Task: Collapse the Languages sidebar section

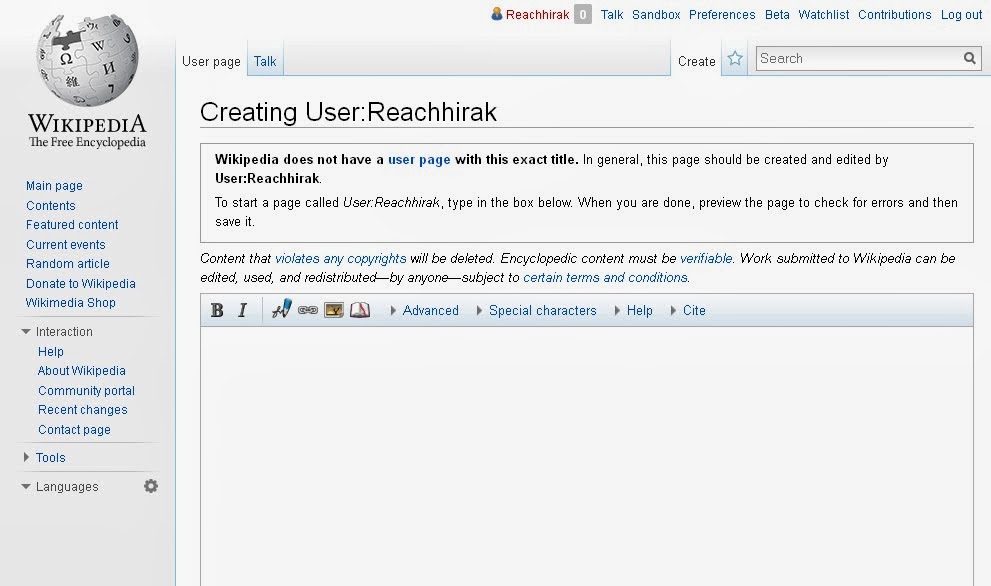Action: 60,487
